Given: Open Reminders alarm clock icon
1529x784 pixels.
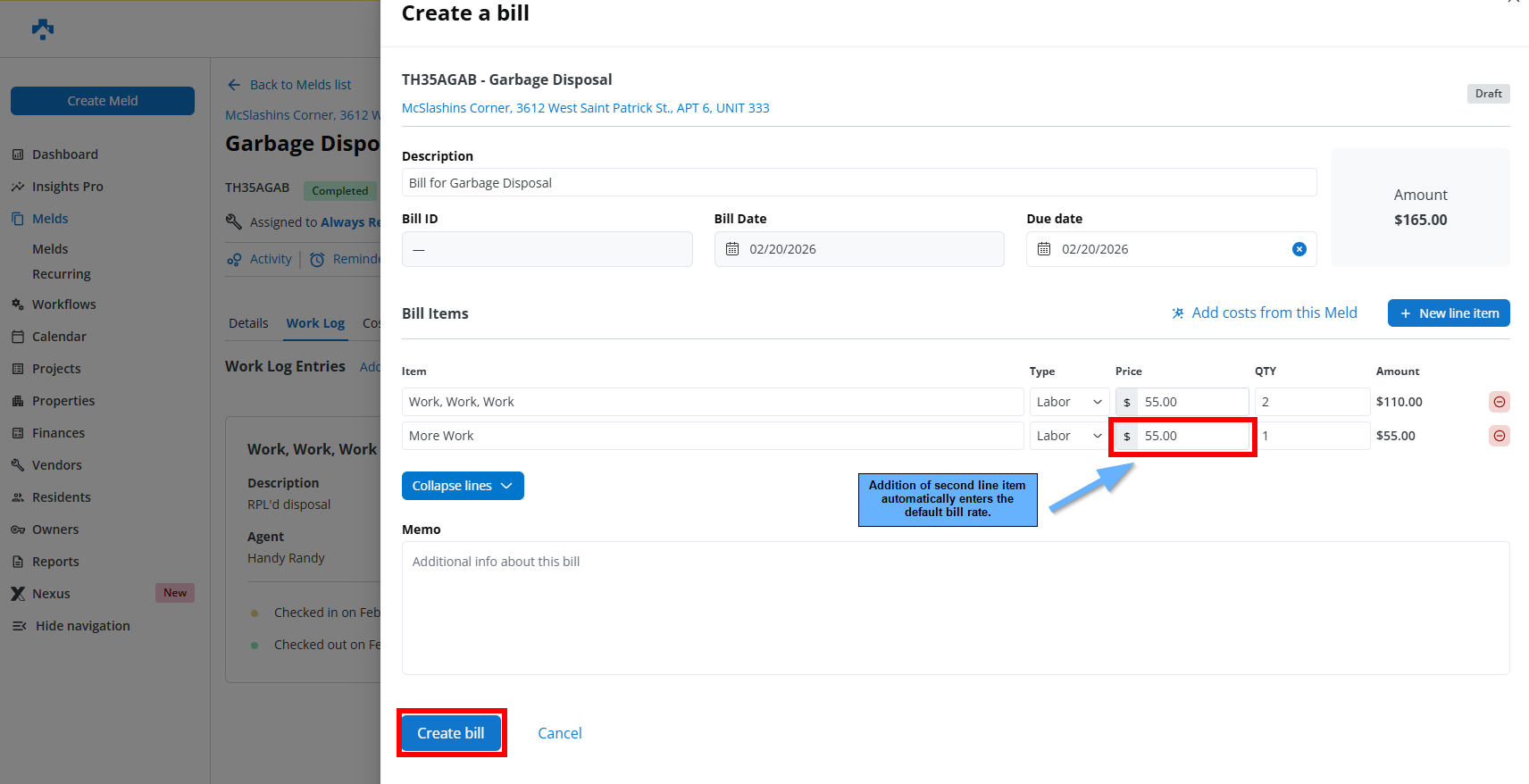Looking at the screenshot, I should 317,260.
